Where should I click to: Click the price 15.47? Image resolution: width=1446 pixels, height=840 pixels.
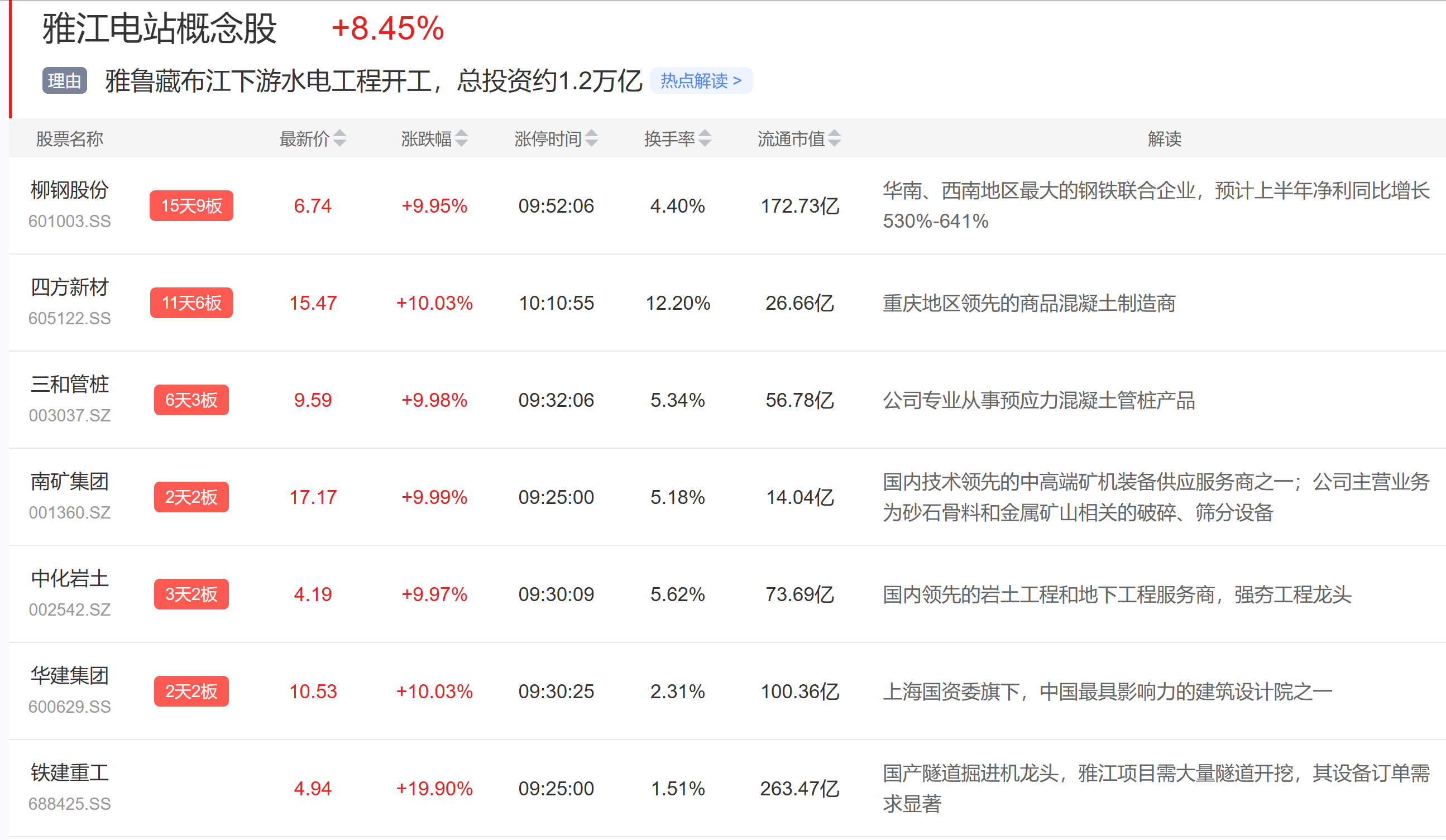coord(313,303)
